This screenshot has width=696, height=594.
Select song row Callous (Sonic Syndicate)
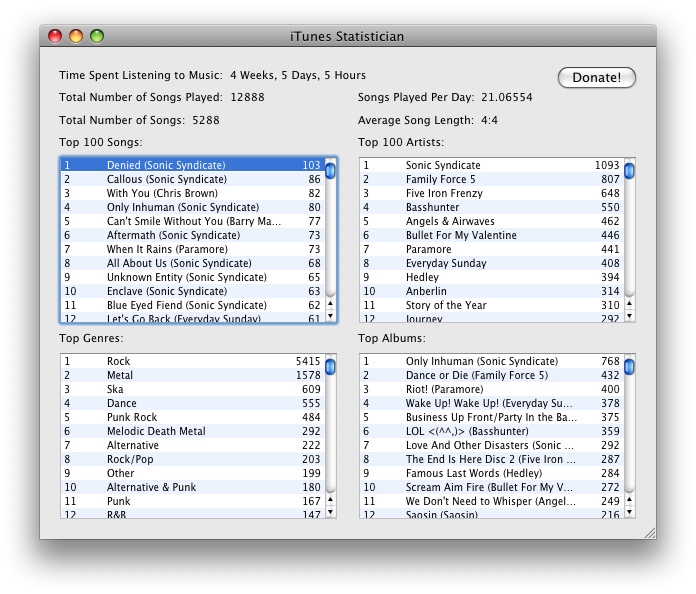coord(193,179)
